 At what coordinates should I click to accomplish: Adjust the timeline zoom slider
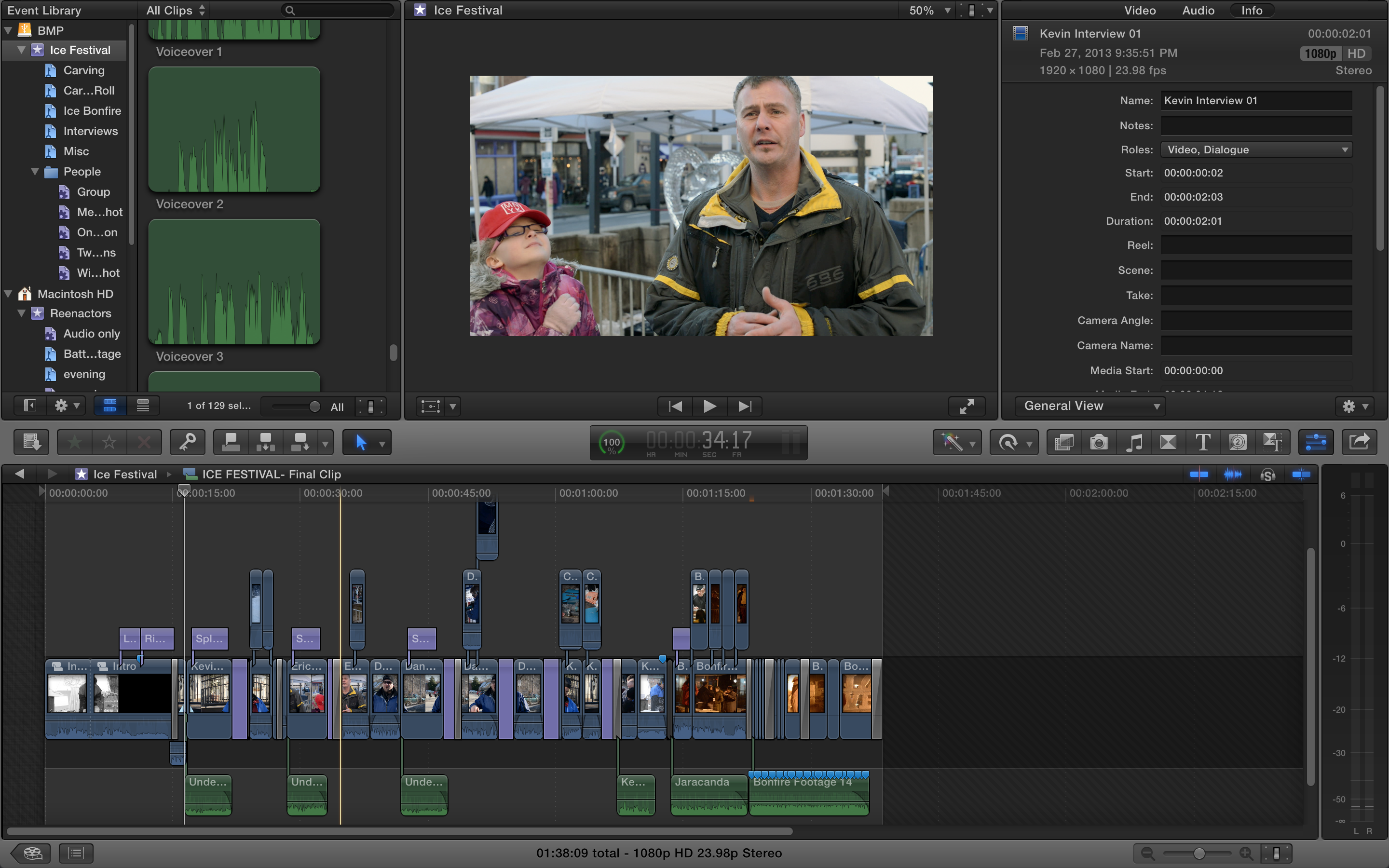(x=1198, y=853)
